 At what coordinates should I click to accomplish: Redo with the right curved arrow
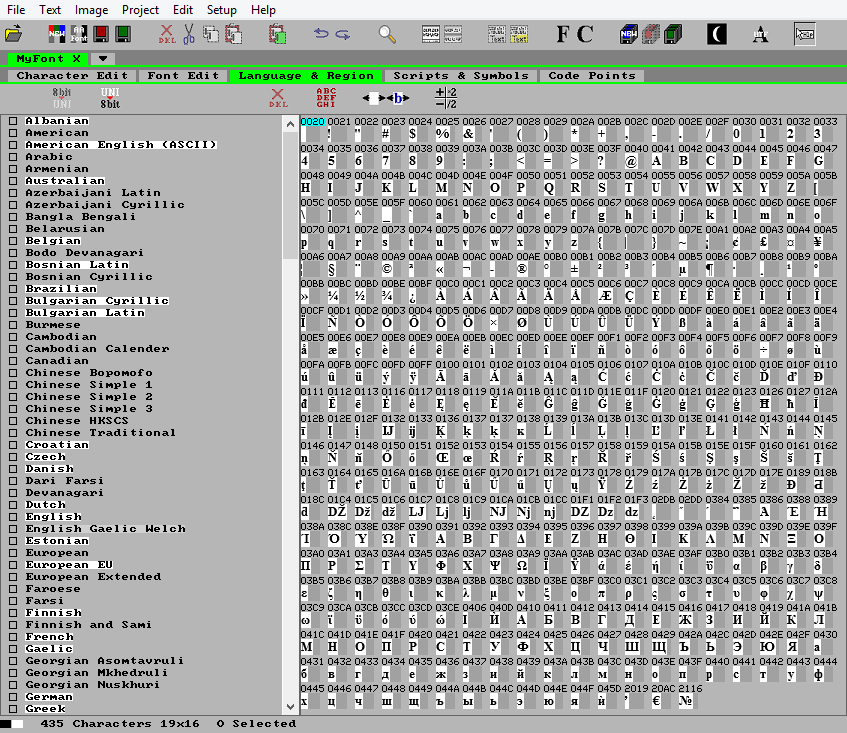coord(343,34)
